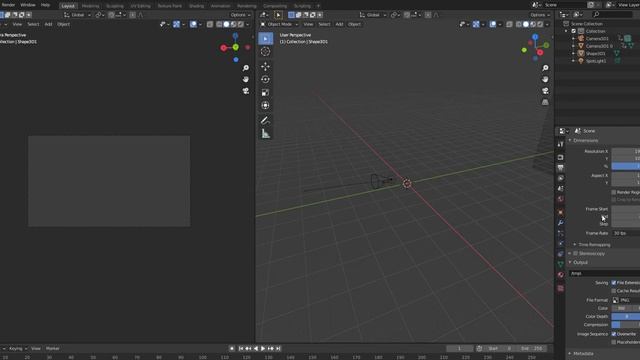Open Output properties tab icon
The image size is (640, 360).
[560, 168]
